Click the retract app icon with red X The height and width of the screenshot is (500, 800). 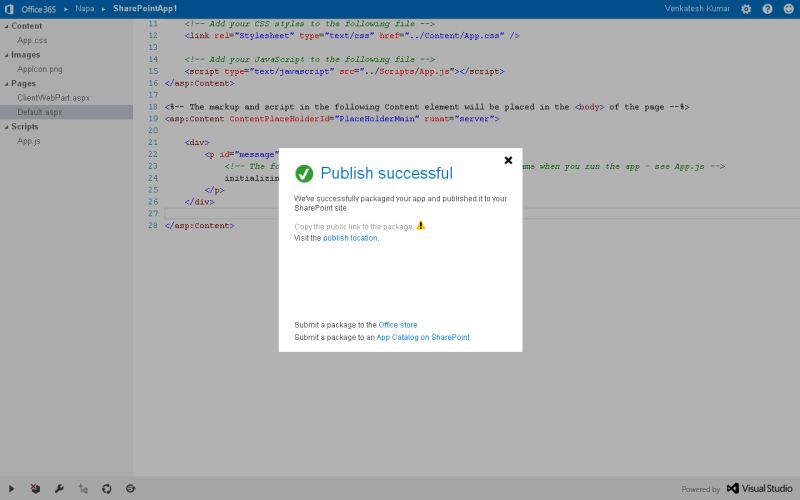coord(35,488)
